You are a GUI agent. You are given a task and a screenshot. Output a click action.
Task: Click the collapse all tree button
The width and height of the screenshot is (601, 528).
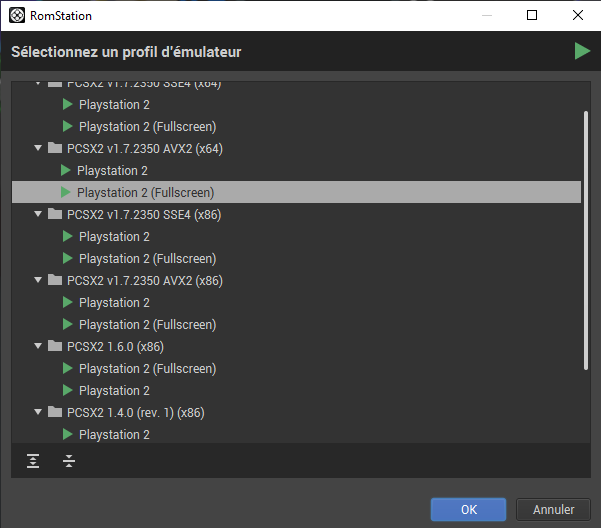point(69,461)
